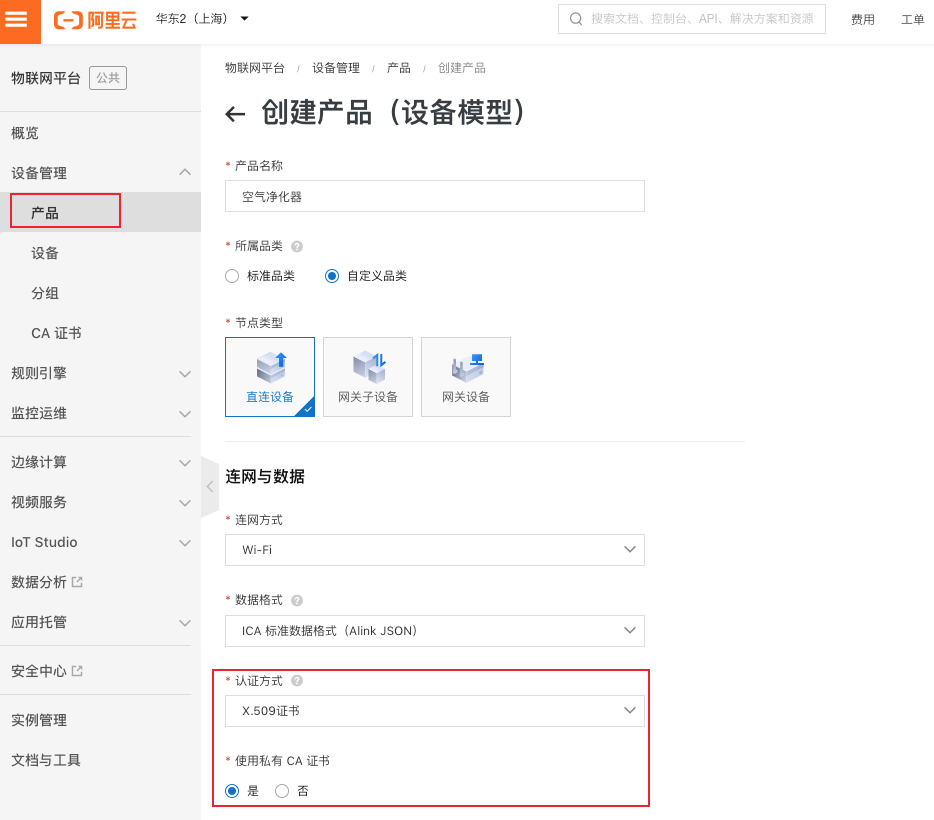This screenshot has width=934, height=820.
Task: Open the 工单 menu item
Action: tap(913, 18)
